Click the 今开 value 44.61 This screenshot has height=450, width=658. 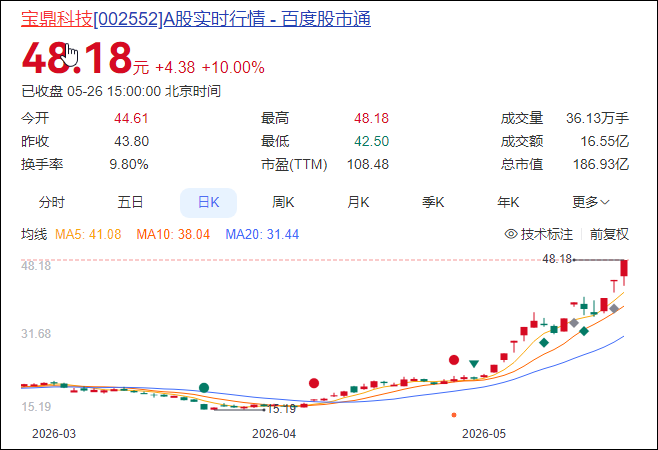131,118
